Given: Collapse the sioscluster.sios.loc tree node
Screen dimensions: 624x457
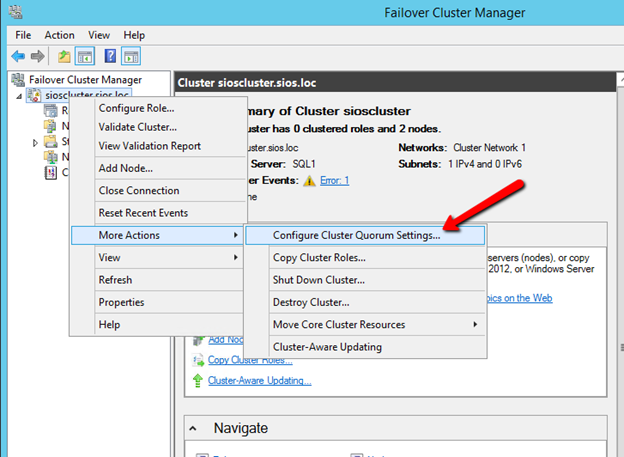Looking at the screenshot, I should [x=21, y=95].
